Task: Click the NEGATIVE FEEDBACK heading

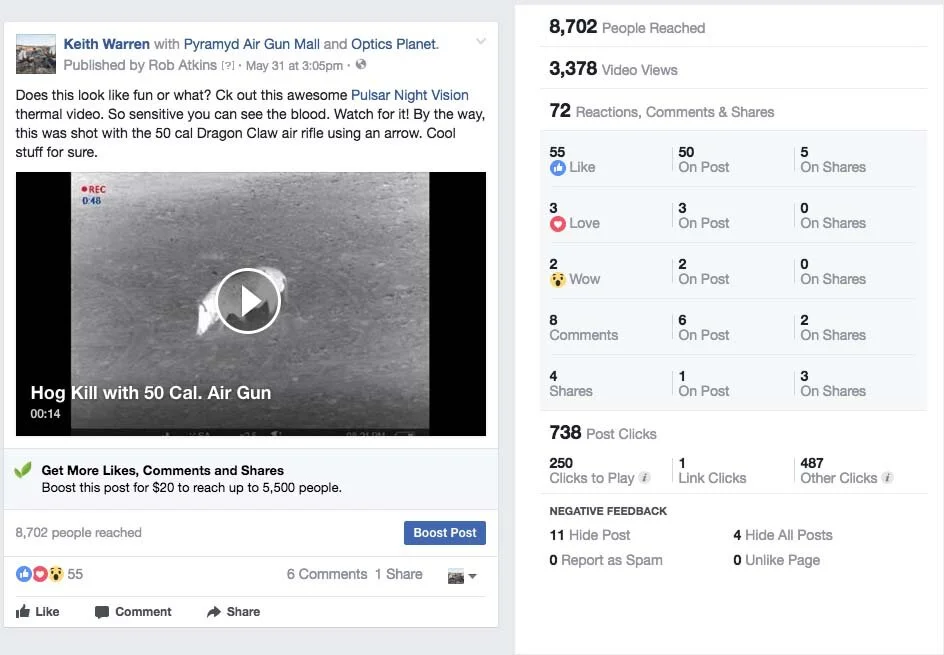Action: click(x=608, y=511)
